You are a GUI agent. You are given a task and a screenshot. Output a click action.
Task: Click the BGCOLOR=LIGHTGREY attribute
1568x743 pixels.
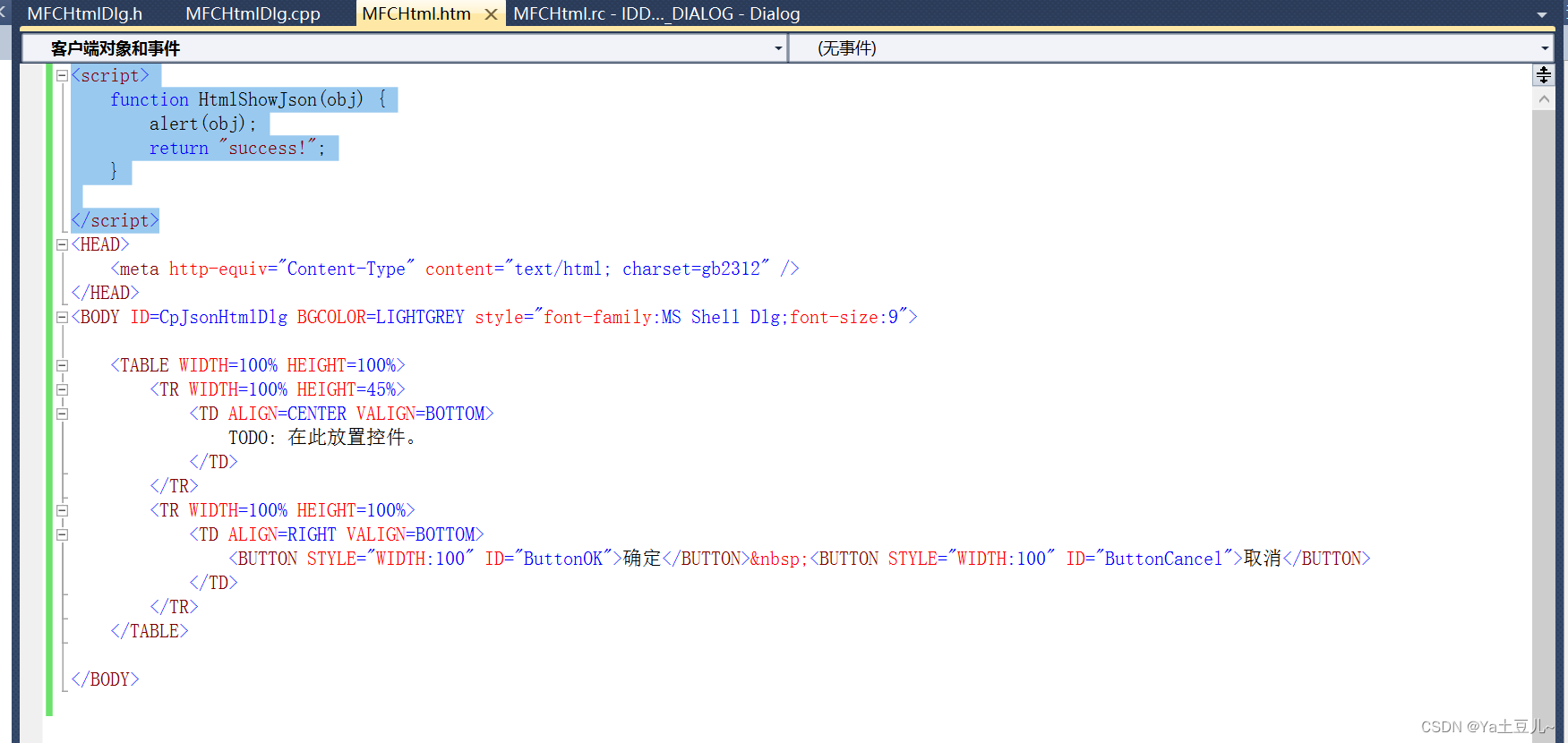pyautogui.click(x=381, y=317)
